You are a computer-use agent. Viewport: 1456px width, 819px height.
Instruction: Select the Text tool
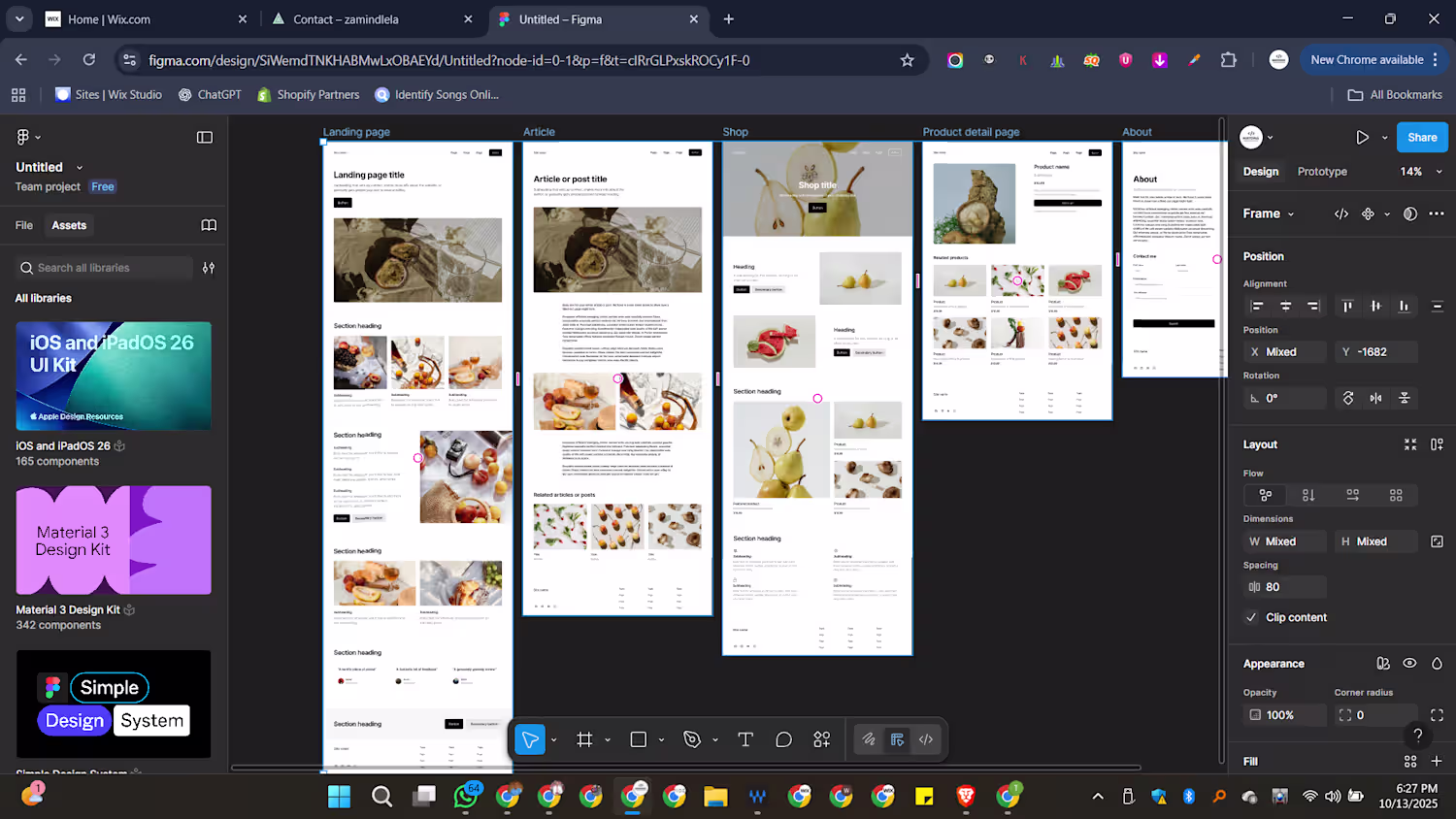pyautogui.click(x=745, y=739)
